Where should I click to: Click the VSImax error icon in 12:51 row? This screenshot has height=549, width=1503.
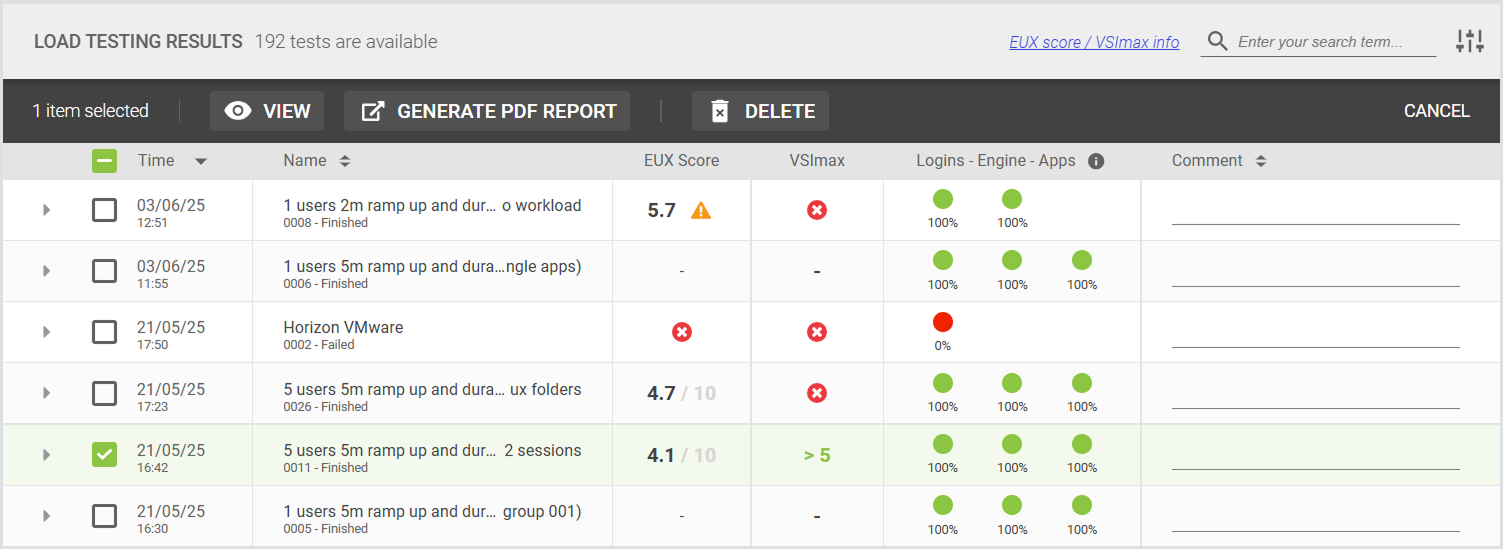click(817, 210)
